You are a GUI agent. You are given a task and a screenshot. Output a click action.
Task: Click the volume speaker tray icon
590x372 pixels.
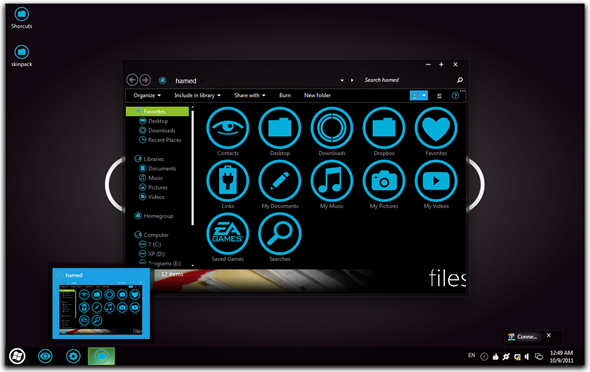[x=527, y=357]
